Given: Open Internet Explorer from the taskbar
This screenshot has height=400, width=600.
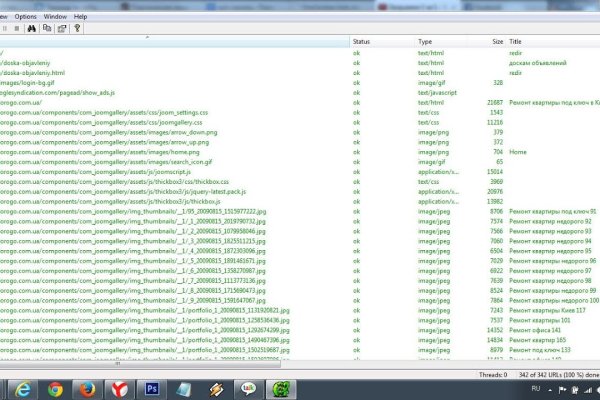Looking at the screenshot, I should pyautogui.click(x=23, y=389).
